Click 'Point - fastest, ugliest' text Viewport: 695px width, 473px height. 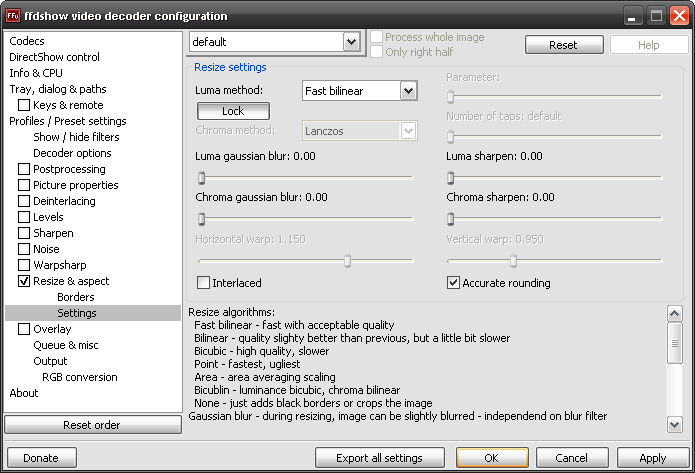pyautogui.click(x=247, y=364)
